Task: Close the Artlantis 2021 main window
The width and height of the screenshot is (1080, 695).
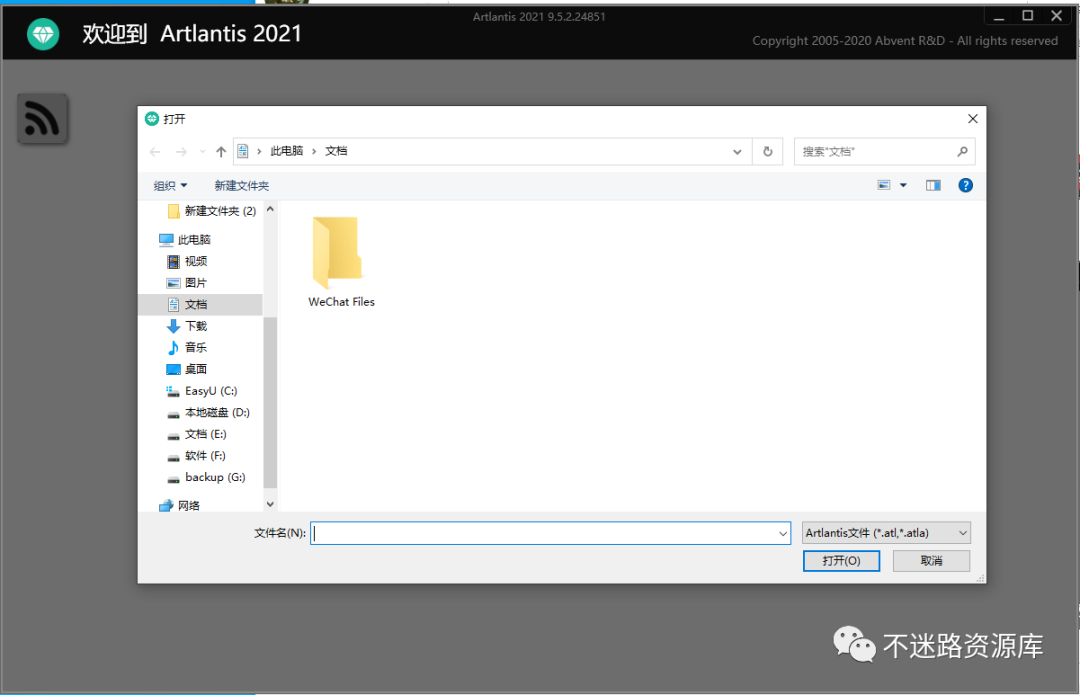Action: (x=1057, y=16)
